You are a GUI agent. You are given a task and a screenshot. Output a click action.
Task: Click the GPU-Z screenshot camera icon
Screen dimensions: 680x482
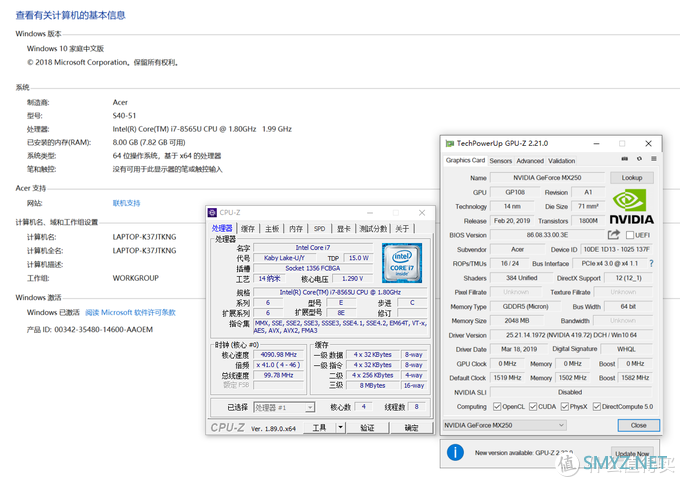624,159
